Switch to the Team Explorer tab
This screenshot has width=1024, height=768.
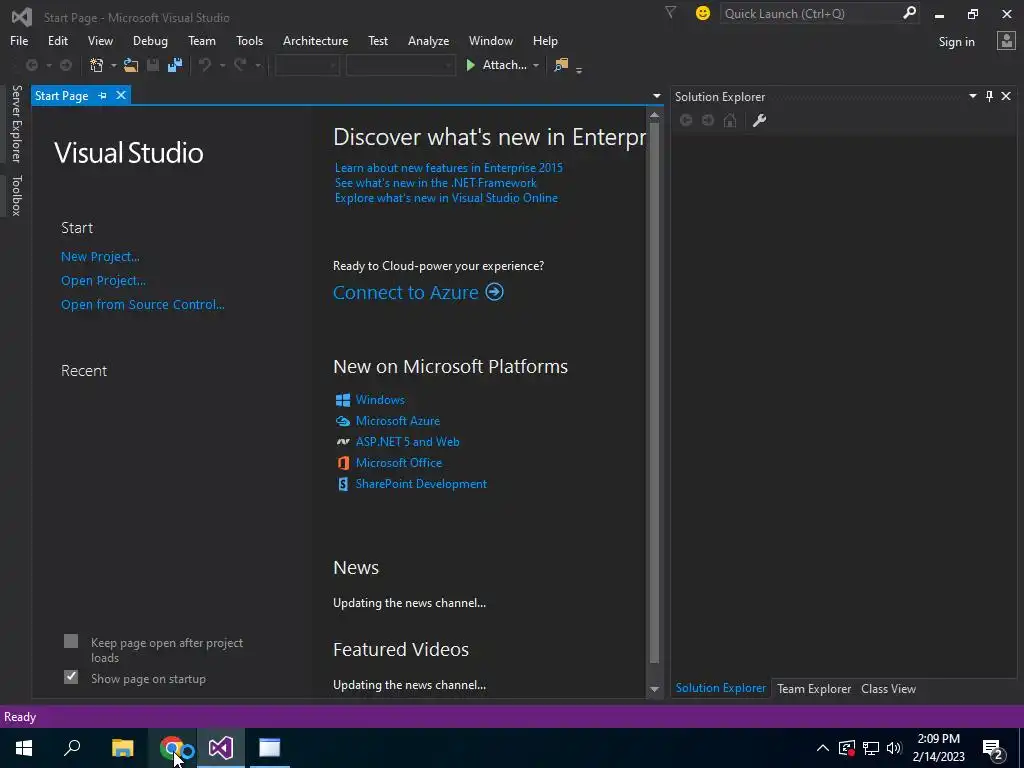(814, 688)
